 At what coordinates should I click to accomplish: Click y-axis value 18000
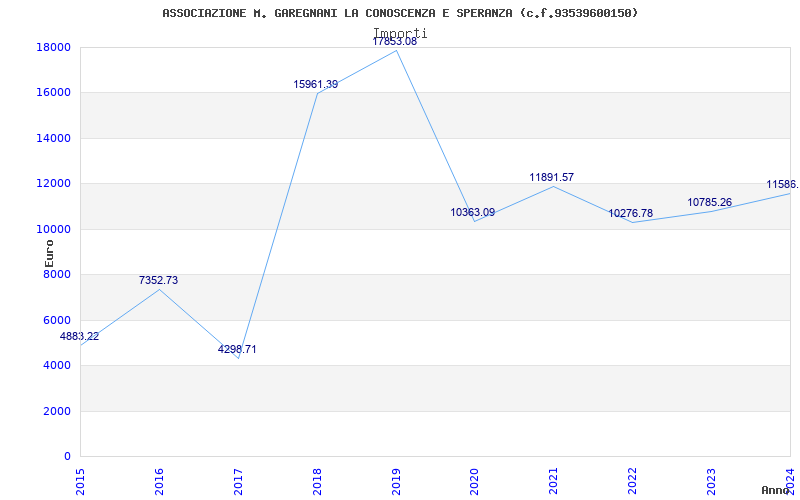coord(53,47)
